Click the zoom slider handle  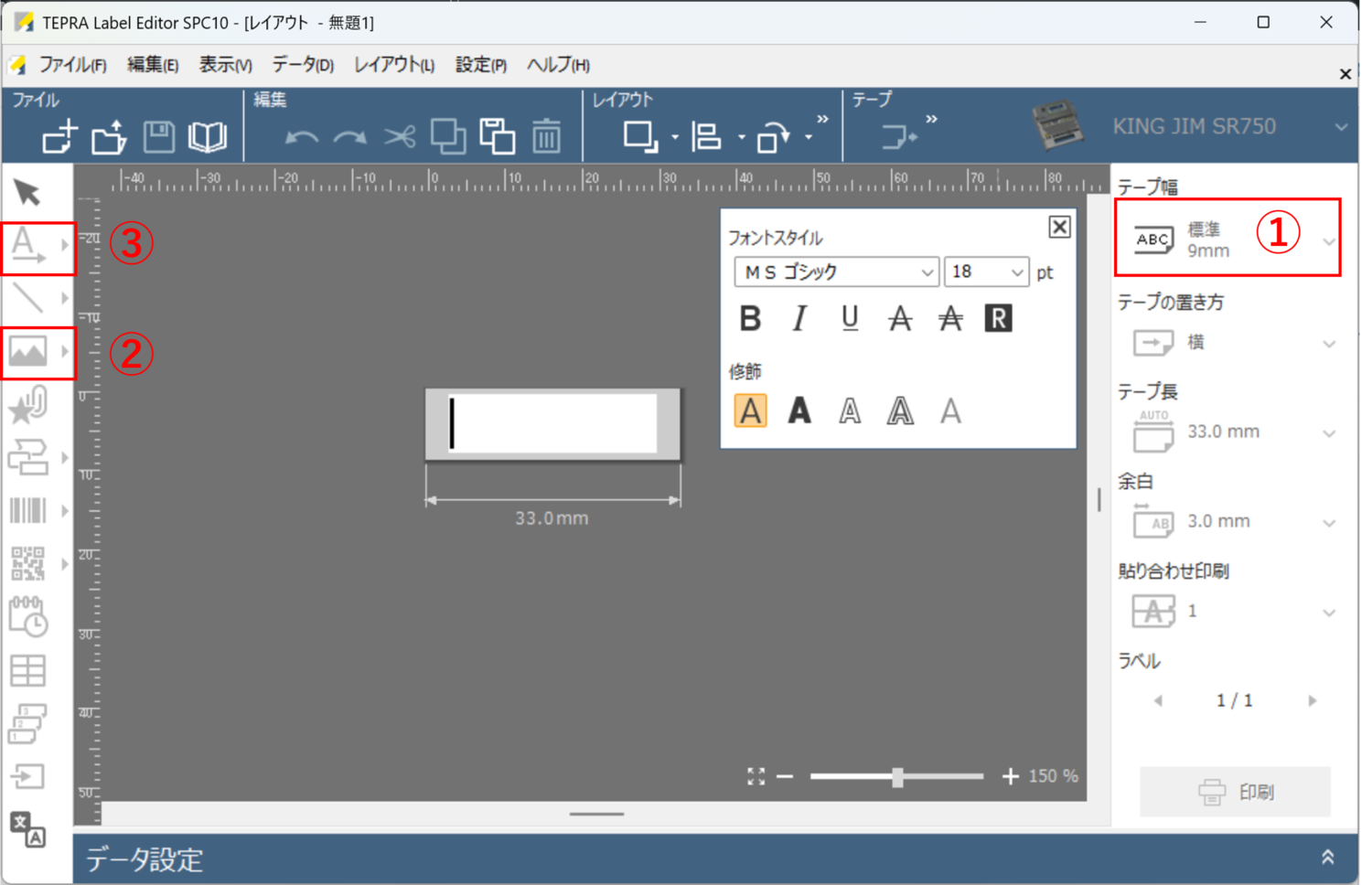pos(897,777)
